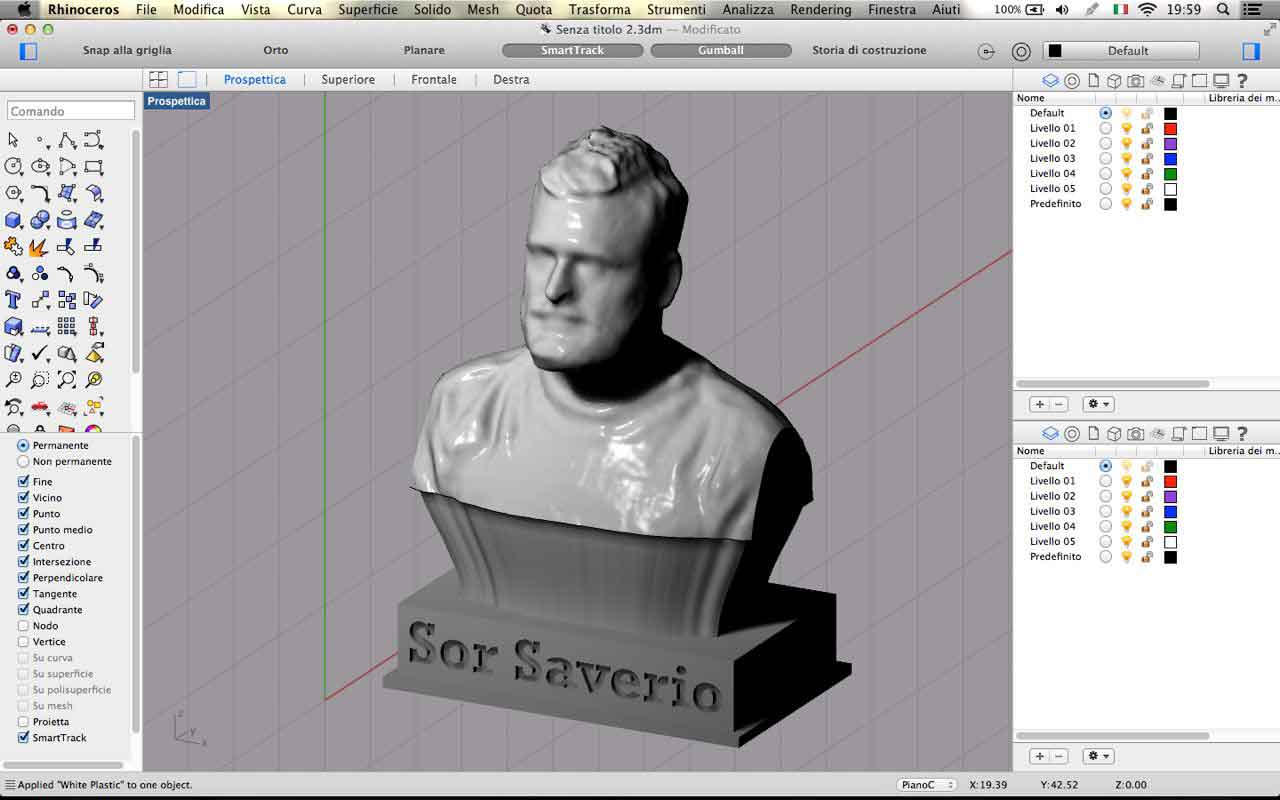
Task: Toggle the SmartTrack button
Action: pos(572,50)
